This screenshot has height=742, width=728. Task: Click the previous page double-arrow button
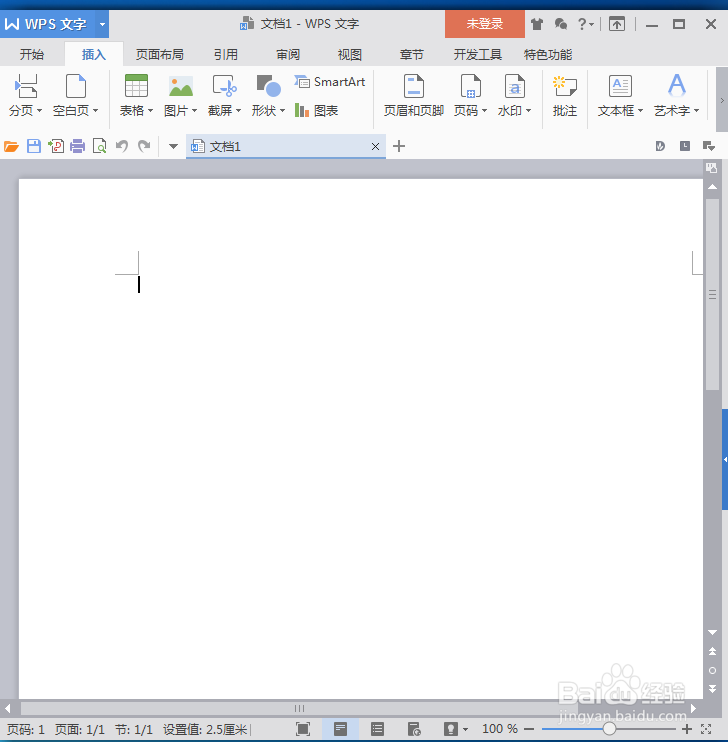click(712, 652)
